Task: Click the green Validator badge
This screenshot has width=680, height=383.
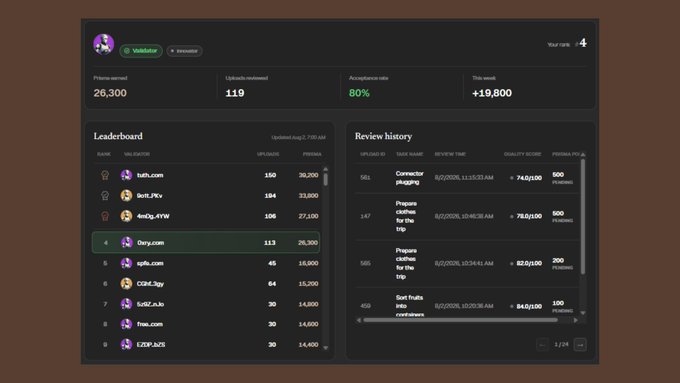Action: click(x=141, y=51)
